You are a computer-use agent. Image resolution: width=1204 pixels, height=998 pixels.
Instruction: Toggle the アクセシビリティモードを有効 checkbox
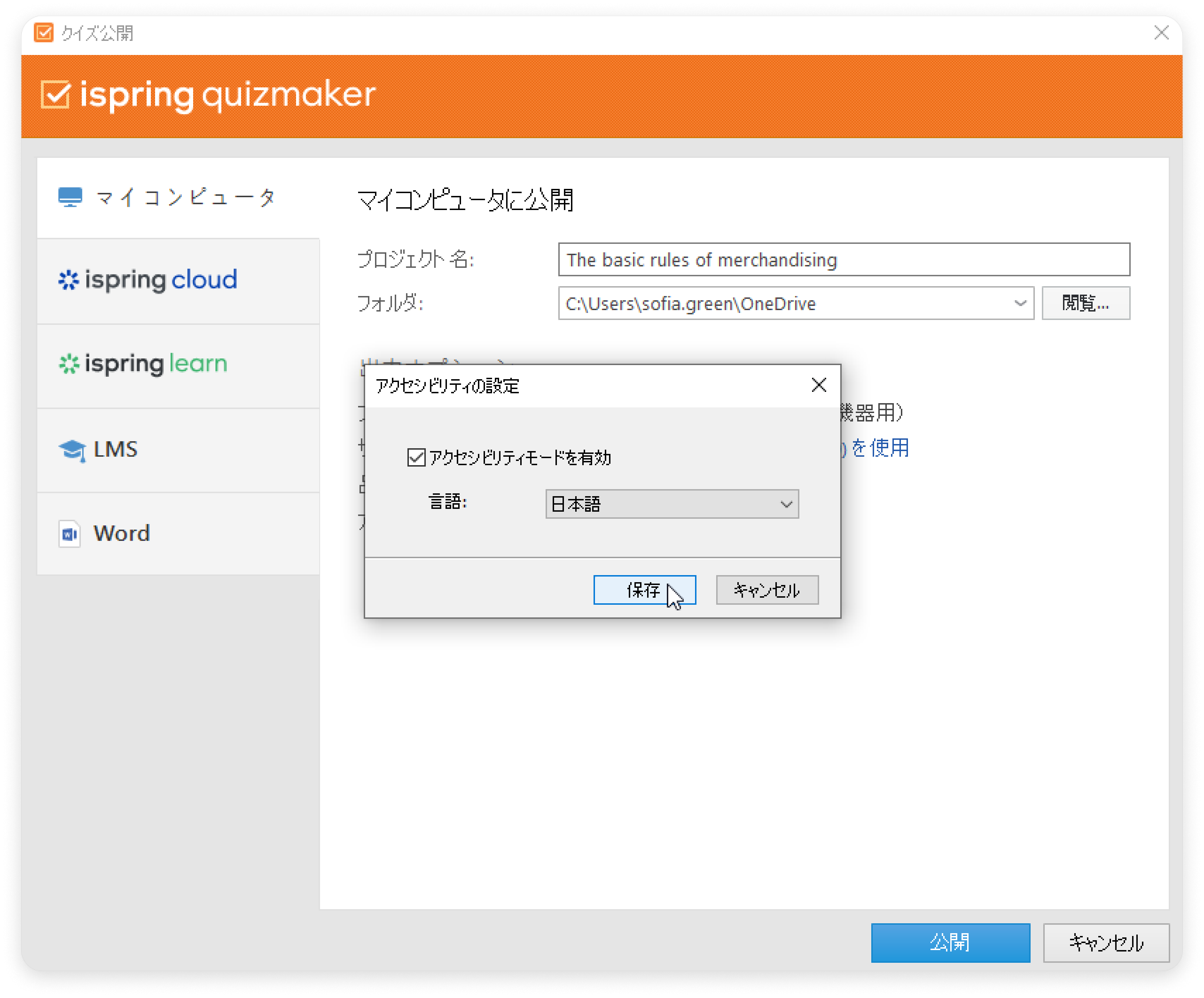pyautogui.click(x=416, y=457)
